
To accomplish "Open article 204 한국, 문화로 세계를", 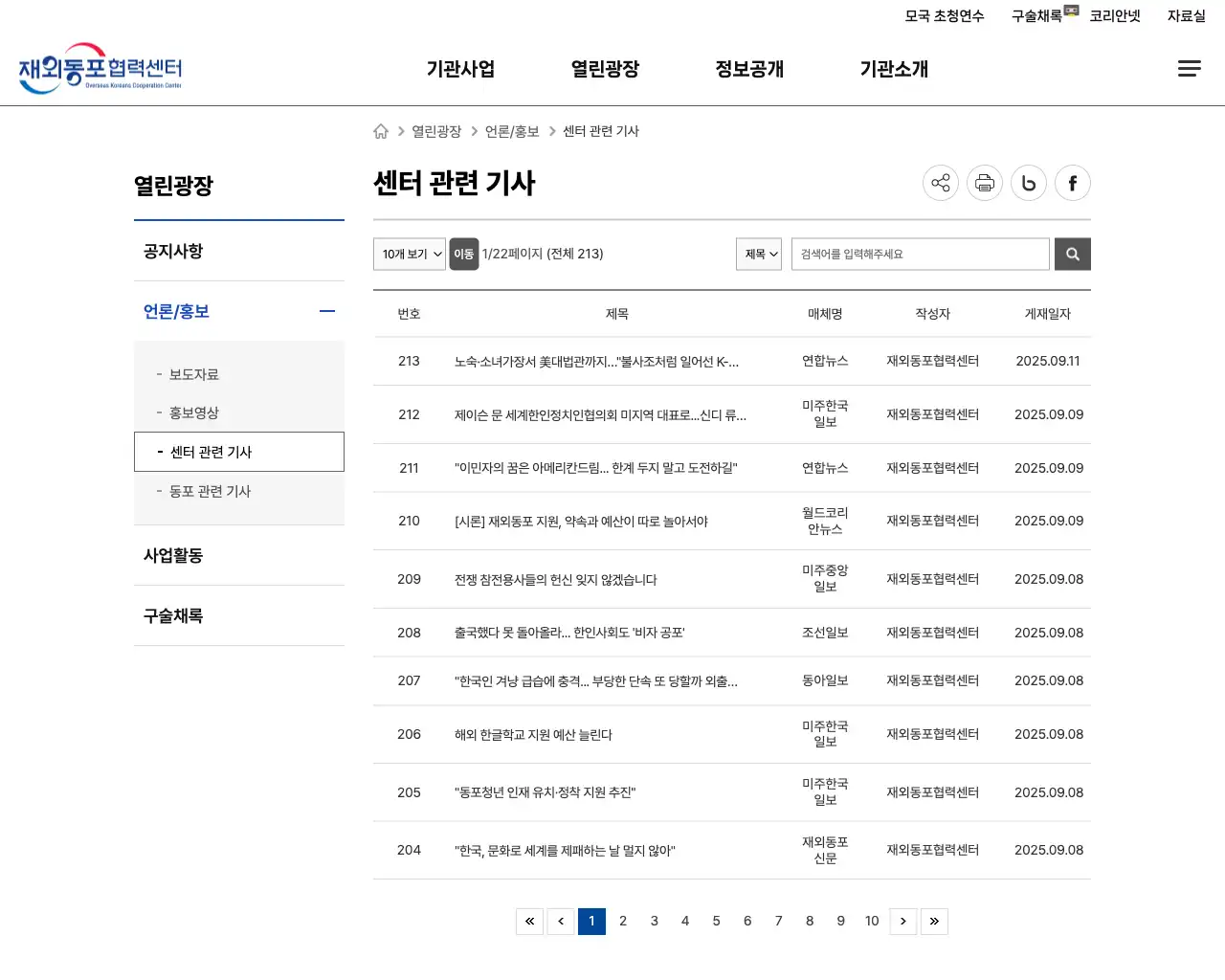I will [565, 850].
